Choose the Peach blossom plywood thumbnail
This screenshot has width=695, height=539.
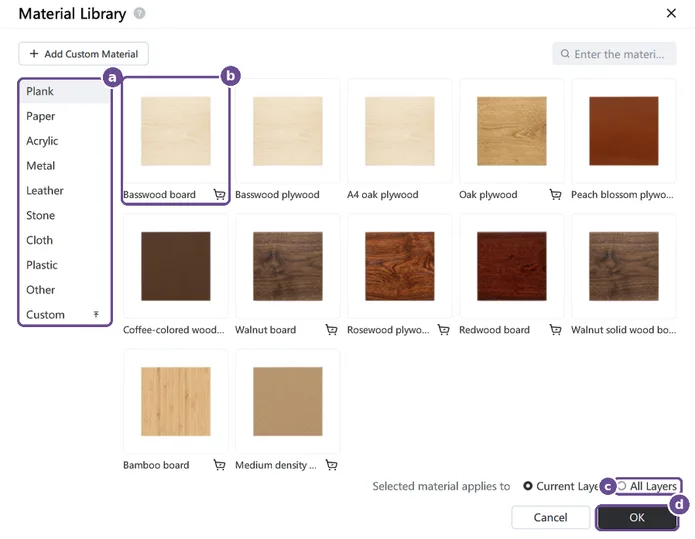[x=624, y=131]
